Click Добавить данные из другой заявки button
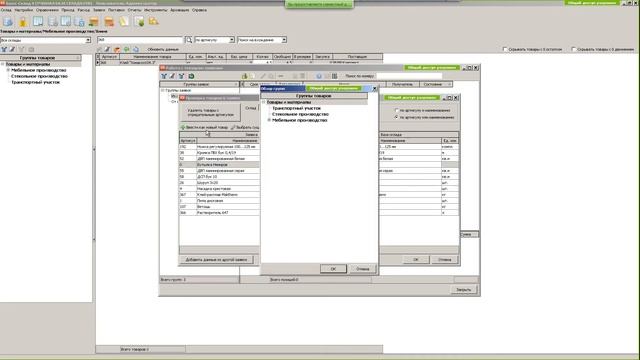This screenshot has height=360, width=640. click(216, 260)
